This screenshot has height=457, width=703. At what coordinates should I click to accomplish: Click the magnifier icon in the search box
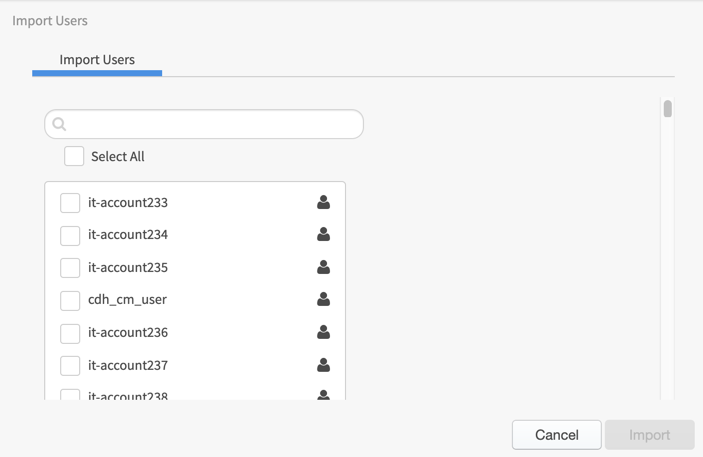click(x=59, y=124)
